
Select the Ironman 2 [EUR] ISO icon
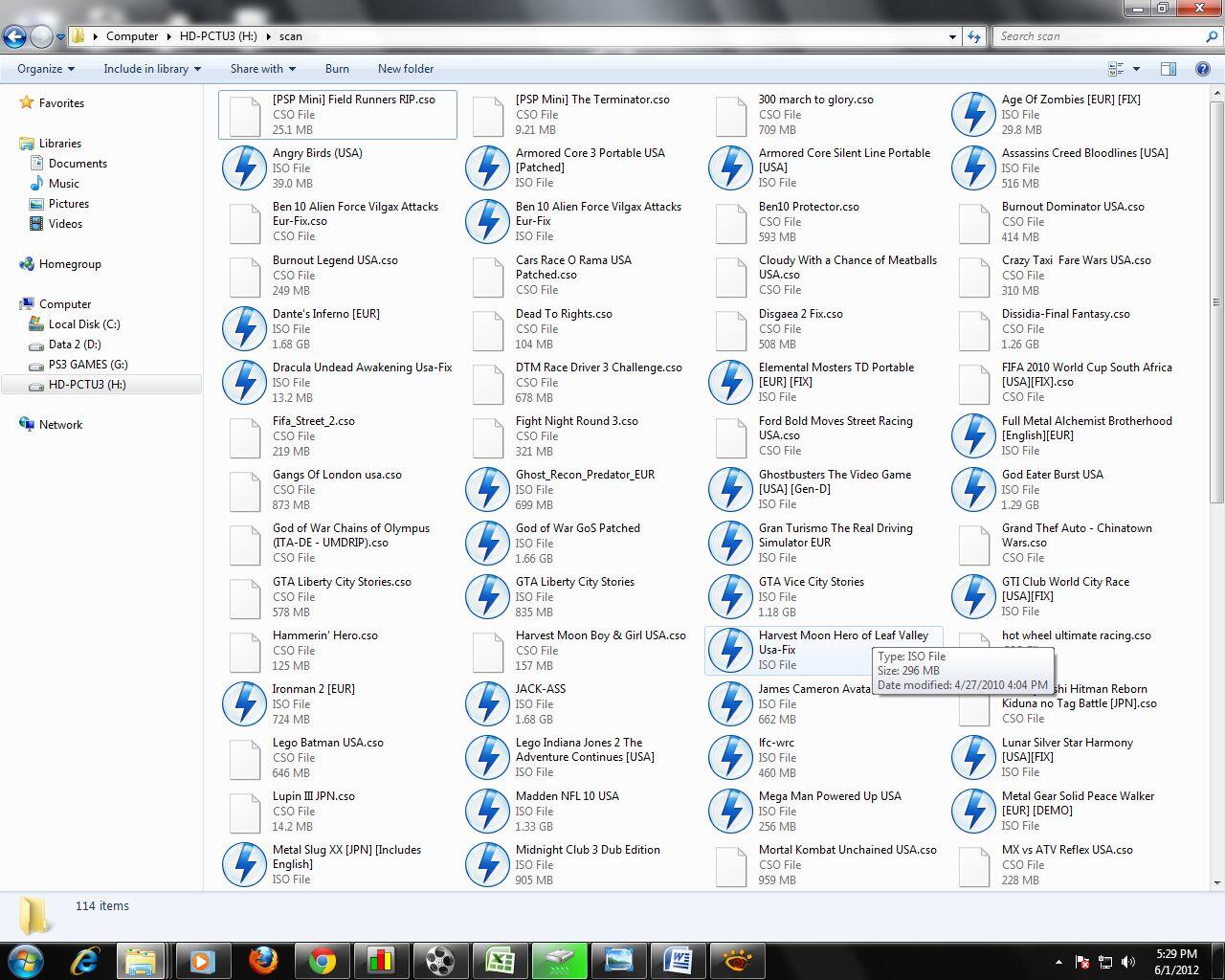tap(245, 703)
